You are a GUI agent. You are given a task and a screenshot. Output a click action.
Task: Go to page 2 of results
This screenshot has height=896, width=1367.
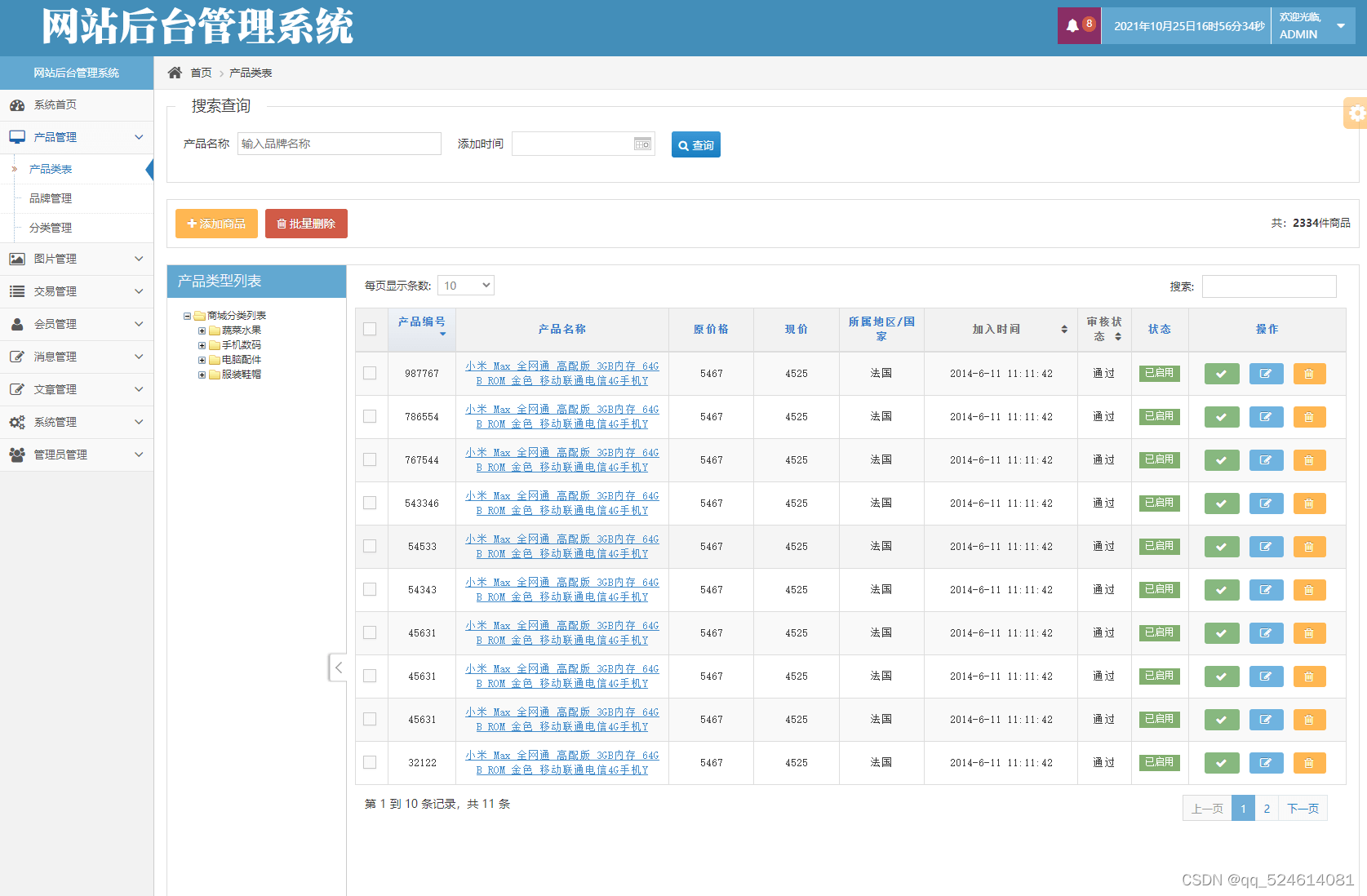[1267, 809]
